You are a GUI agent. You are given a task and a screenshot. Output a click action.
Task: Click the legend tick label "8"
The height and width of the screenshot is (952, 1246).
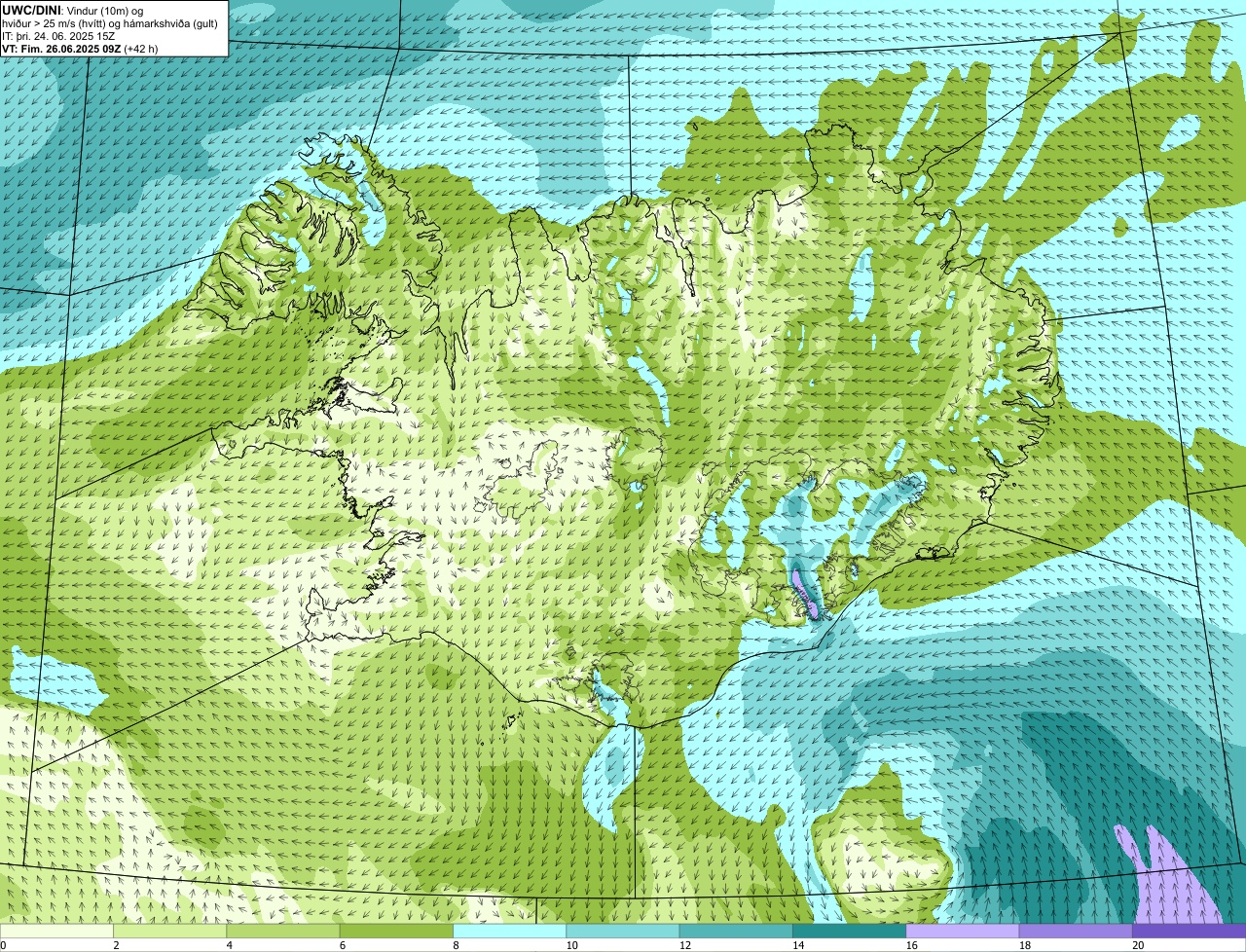tap(456, 945)
